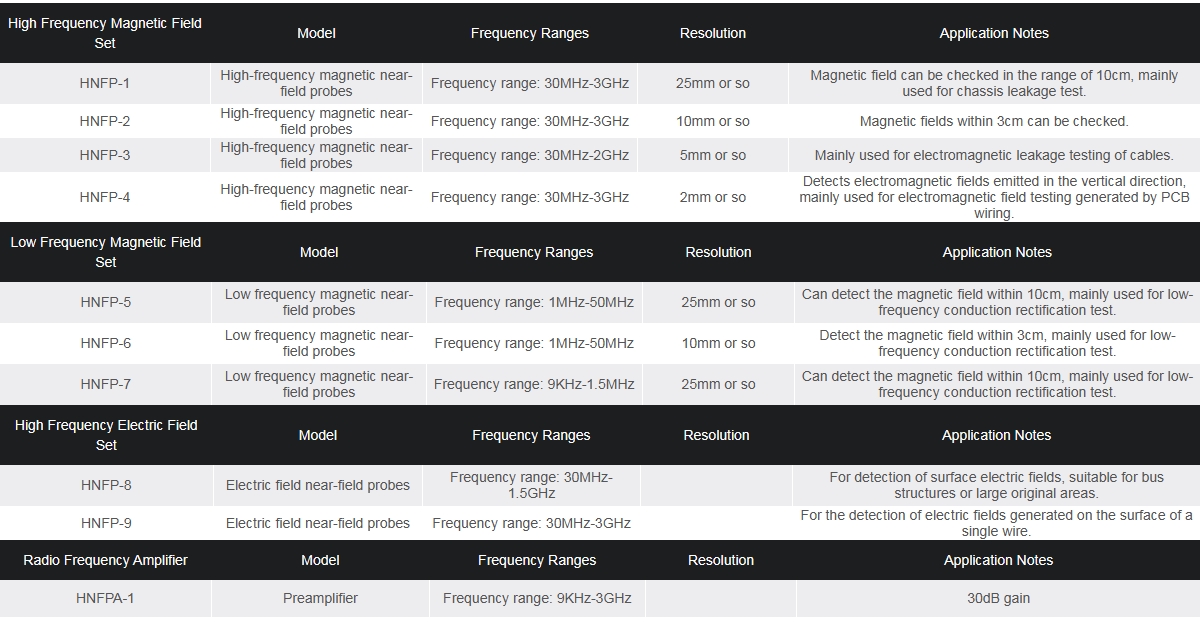Click the HNFP-1 model cell
The height and width of the screenshot is (628, 1200).
(x=105, y=83)
